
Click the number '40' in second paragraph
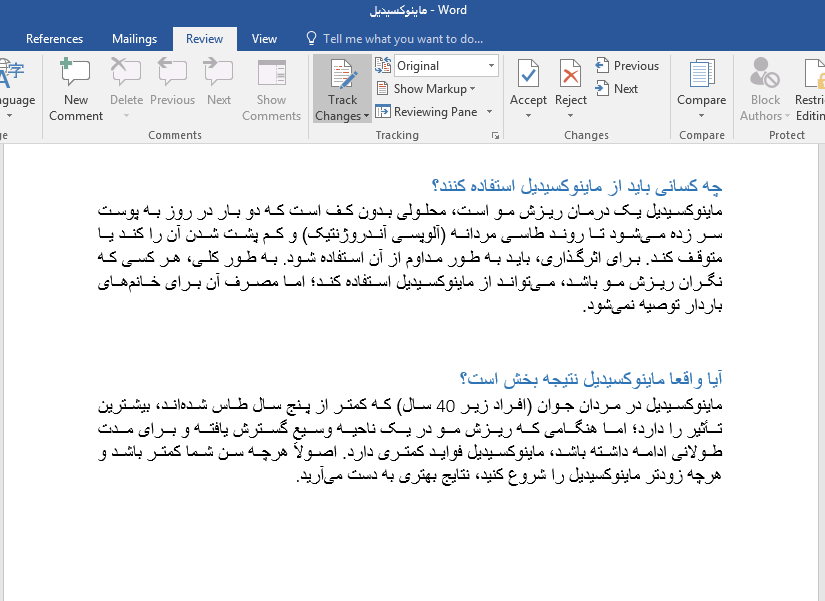click(446, 406)
